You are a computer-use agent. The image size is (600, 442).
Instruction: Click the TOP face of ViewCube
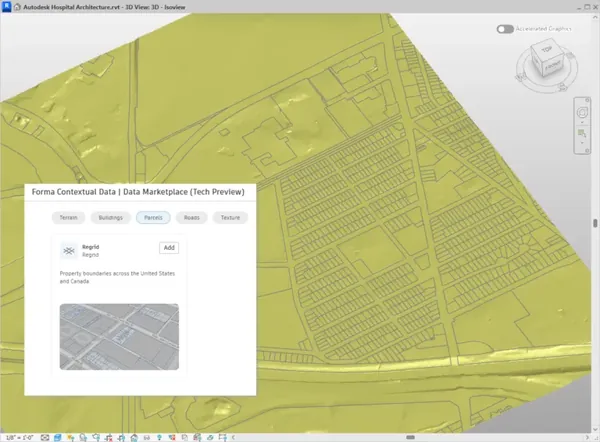coord(546,49)
